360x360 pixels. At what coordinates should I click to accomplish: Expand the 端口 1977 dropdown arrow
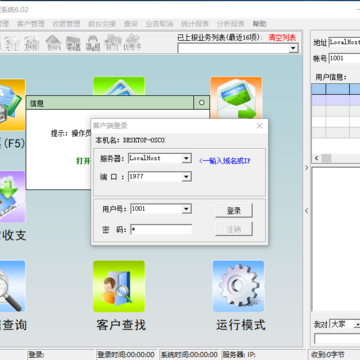186,177
